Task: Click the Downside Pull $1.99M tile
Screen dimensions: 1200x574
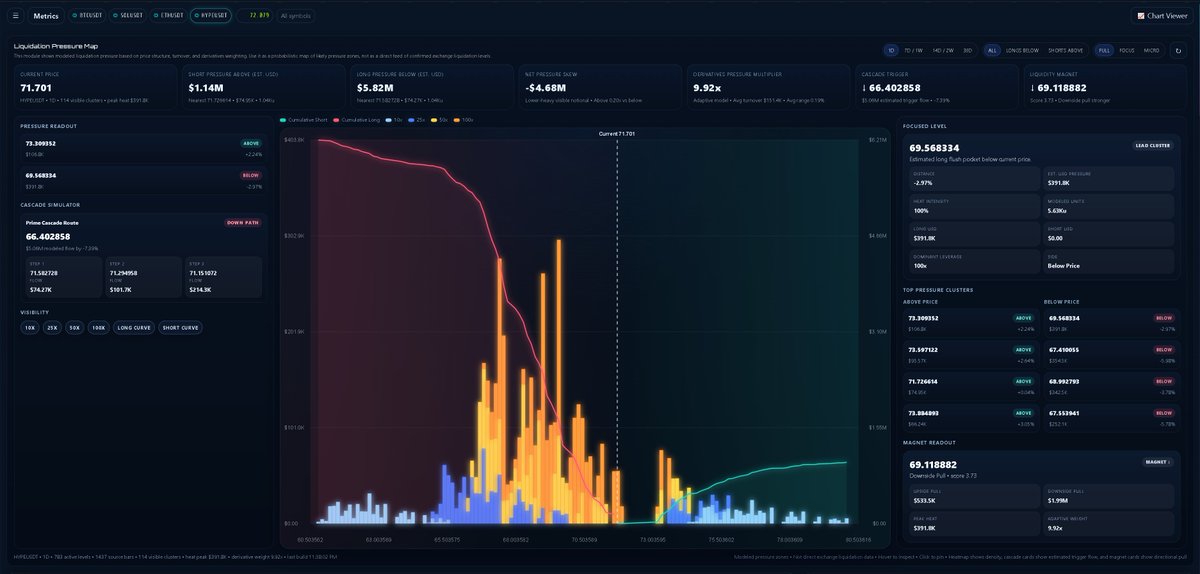Action: (1109, 497)
